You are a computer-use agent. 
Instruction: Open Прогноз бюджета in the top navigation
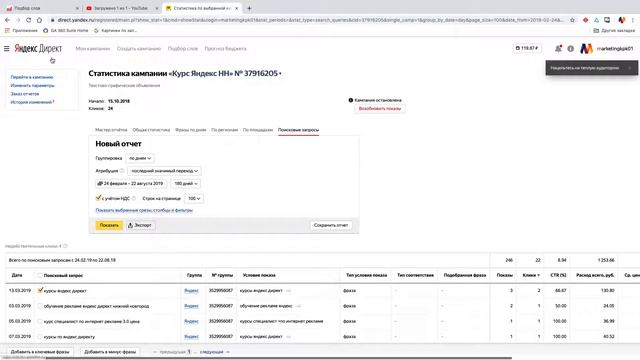tap(225, 49)
